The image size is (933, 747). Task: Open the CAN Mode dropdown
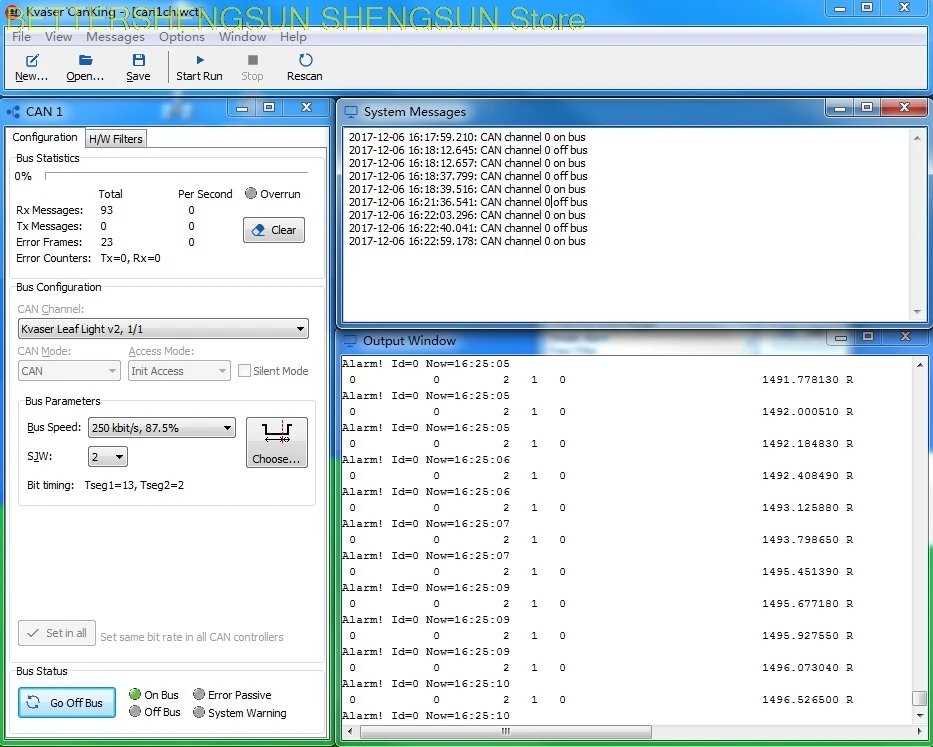pyautogui.click(x=68, y=371)
